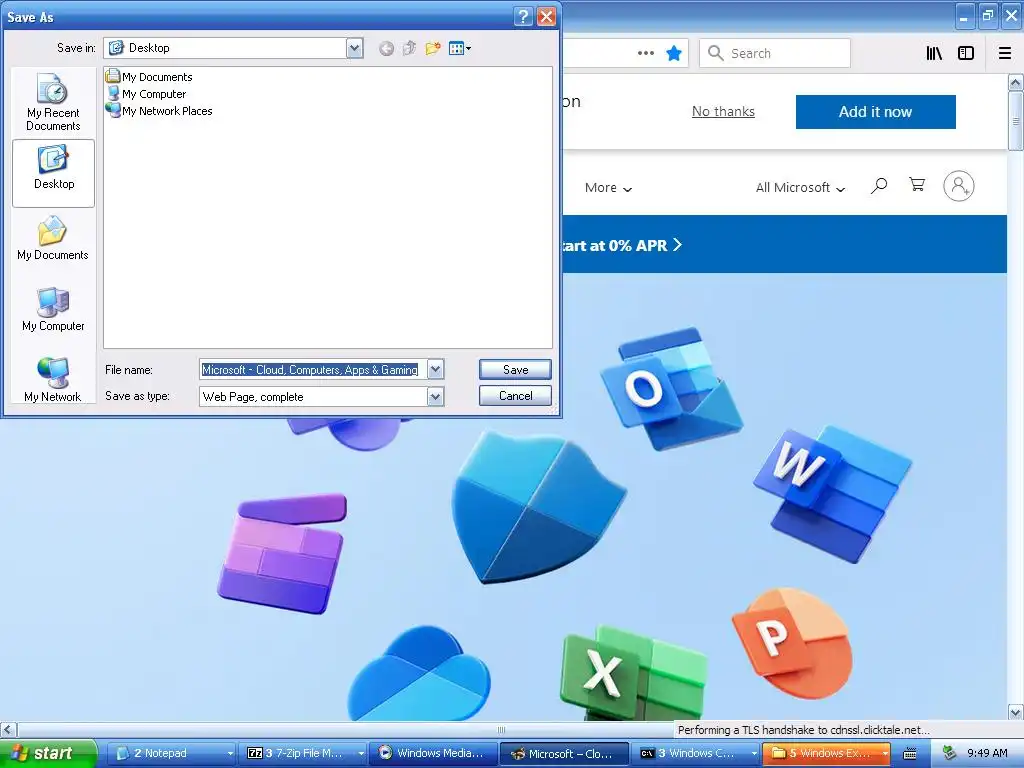Click the 0% APR banner link

[622, 246]
